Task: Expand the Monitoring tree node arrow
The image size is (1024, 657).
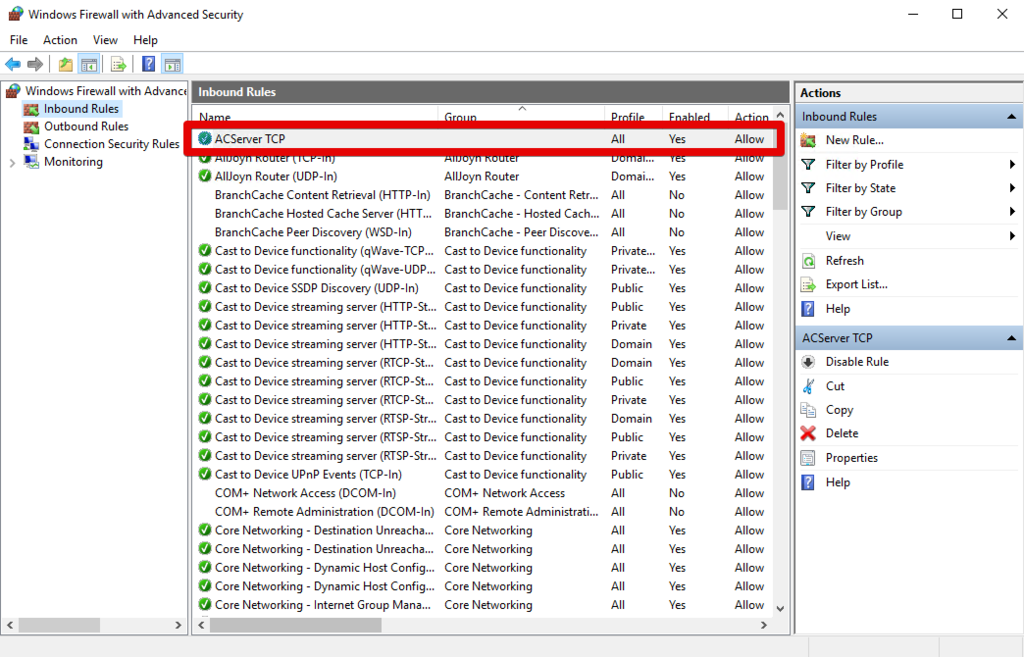Action: pyautogui.click(x=12, y=163)
